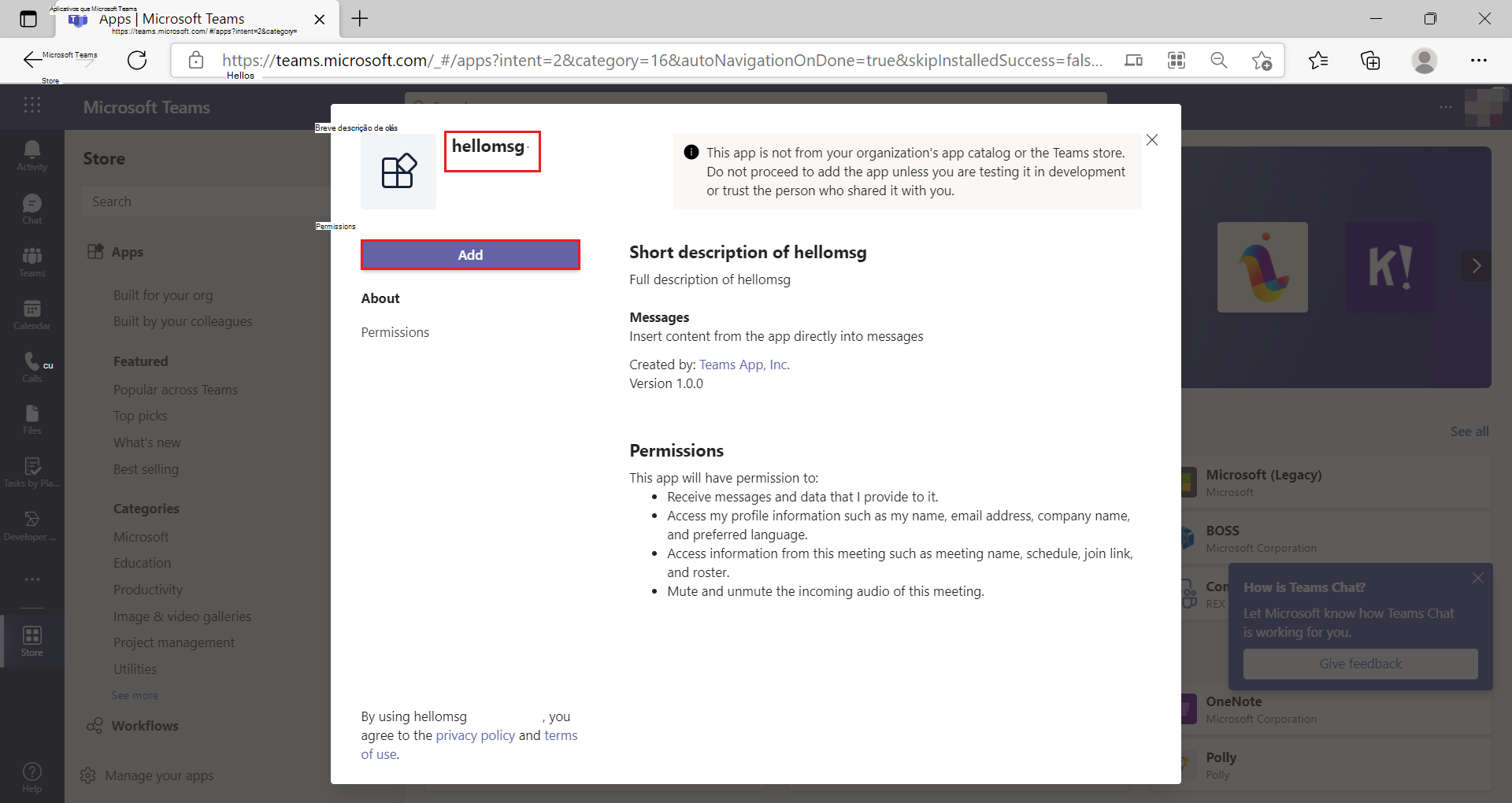Open the privacy policy link
The image size is (1512, 803).
(x=475, y=735)
